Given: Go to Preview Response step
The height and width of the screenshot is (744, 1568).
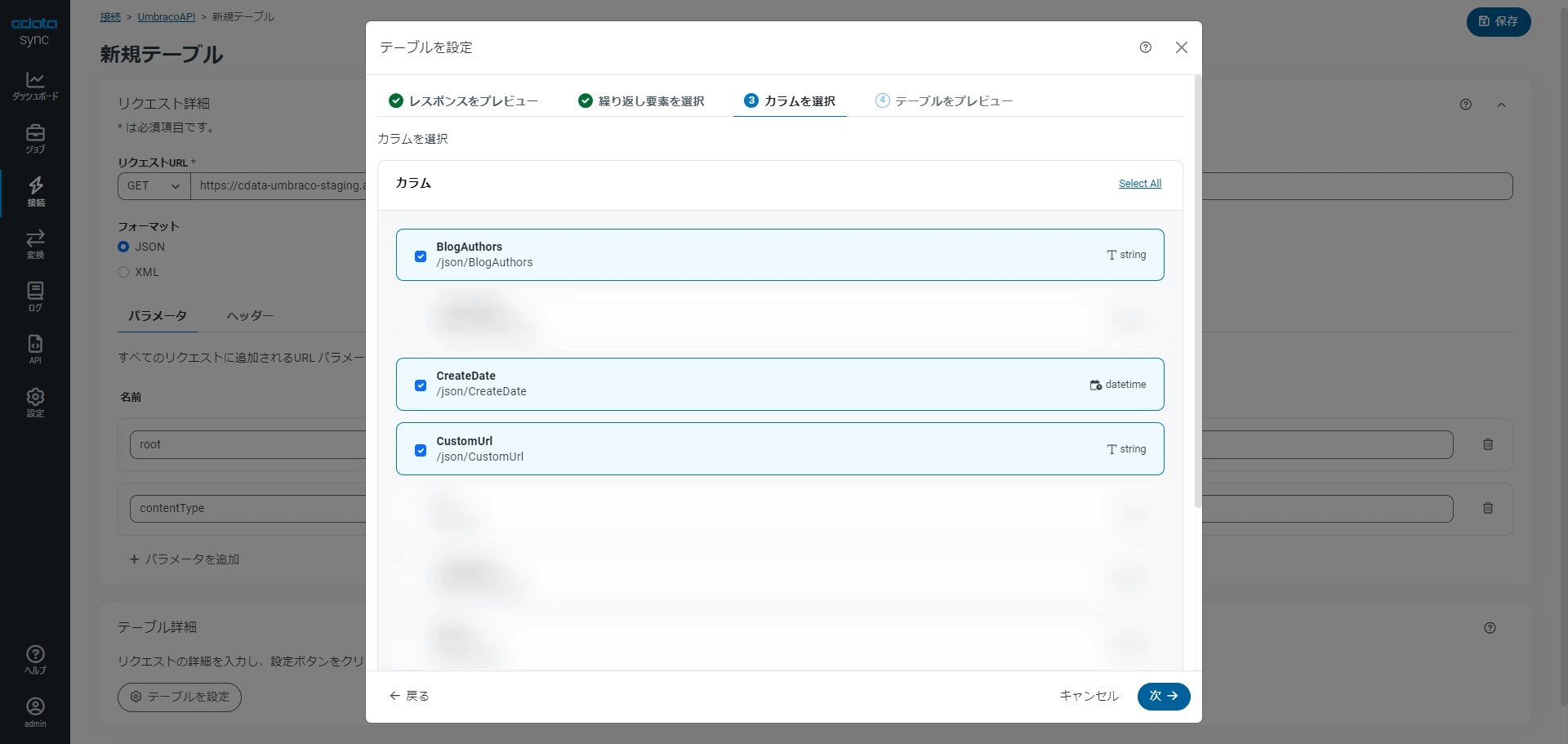Looking at the screenshot, I should click(x=464, y=101).
